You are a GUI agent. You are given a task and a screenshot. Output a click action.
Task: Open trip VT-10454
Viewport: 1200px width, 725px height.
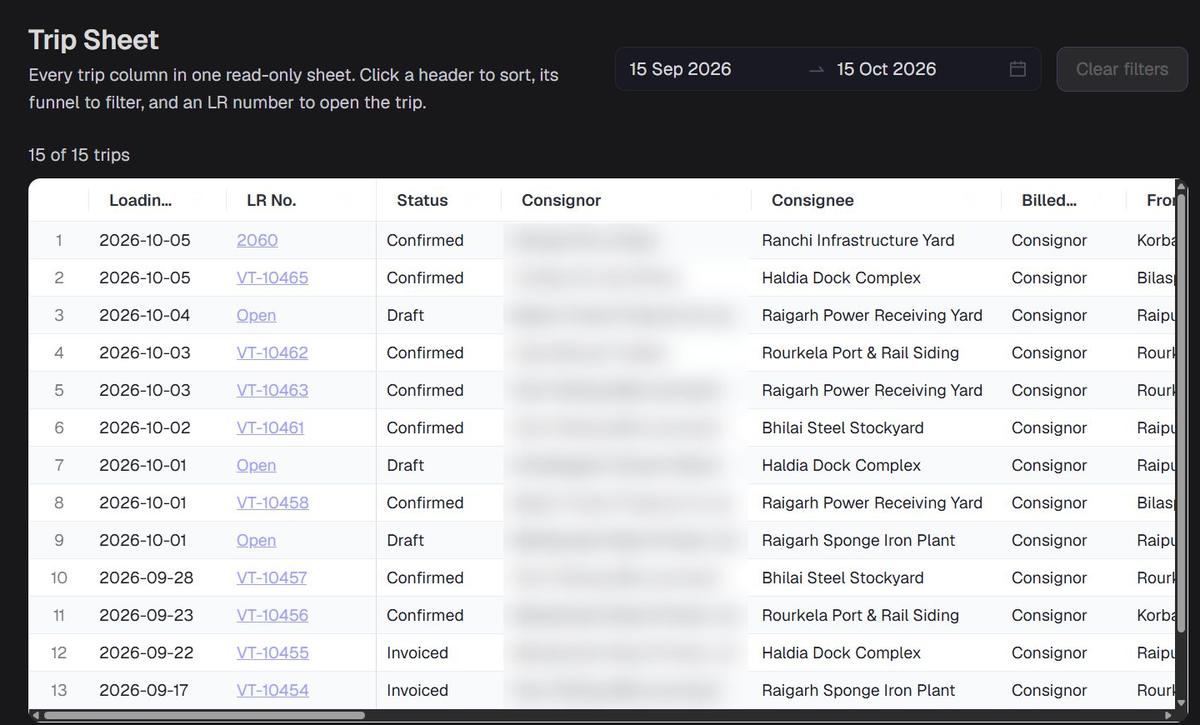pyautogui.click(x=272, y=690)
